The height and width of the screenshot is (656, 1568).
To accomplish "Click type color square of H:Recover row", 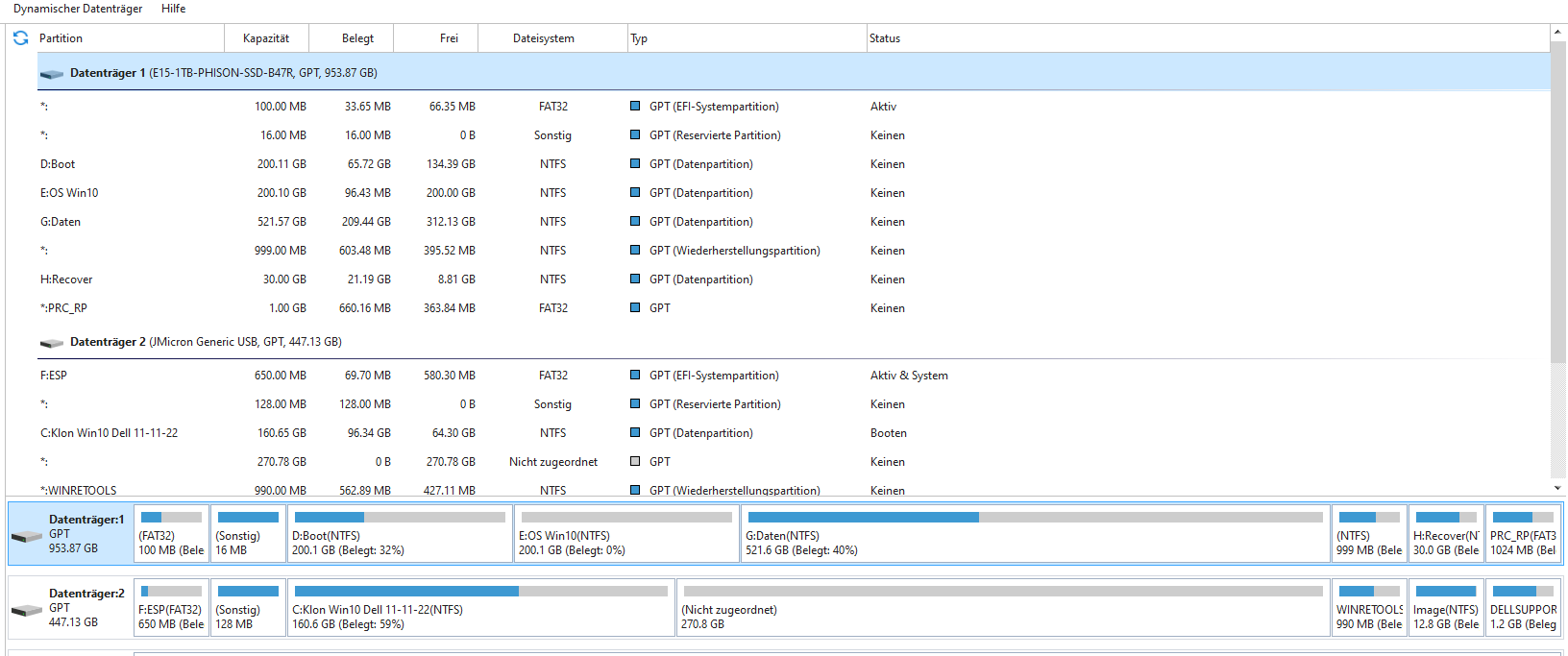I will click(635, 279).
